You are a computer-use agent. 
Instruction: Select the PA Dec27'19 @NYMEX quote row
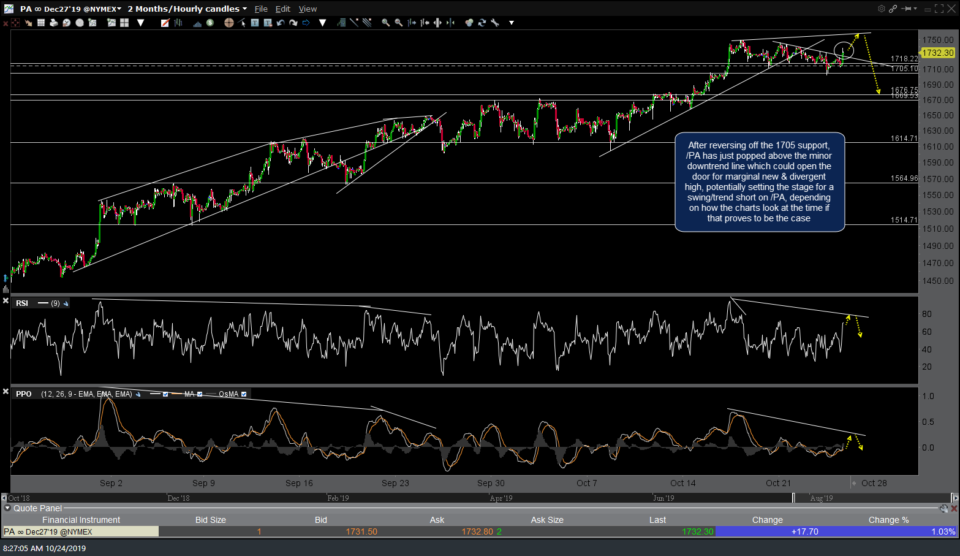pyautogui.click(x=80, y=531)
